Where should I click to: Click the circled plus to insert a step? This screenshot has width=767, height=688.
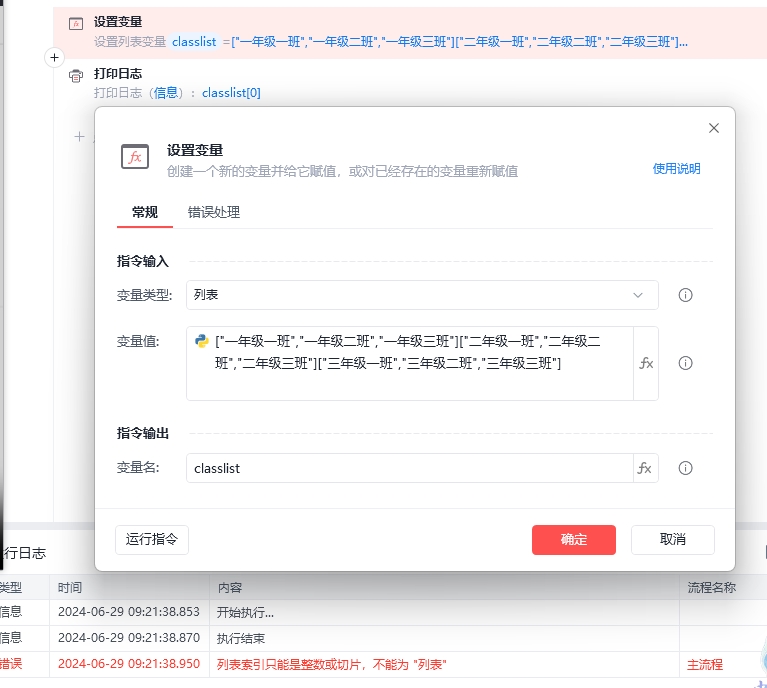click(x=54, y=58)
